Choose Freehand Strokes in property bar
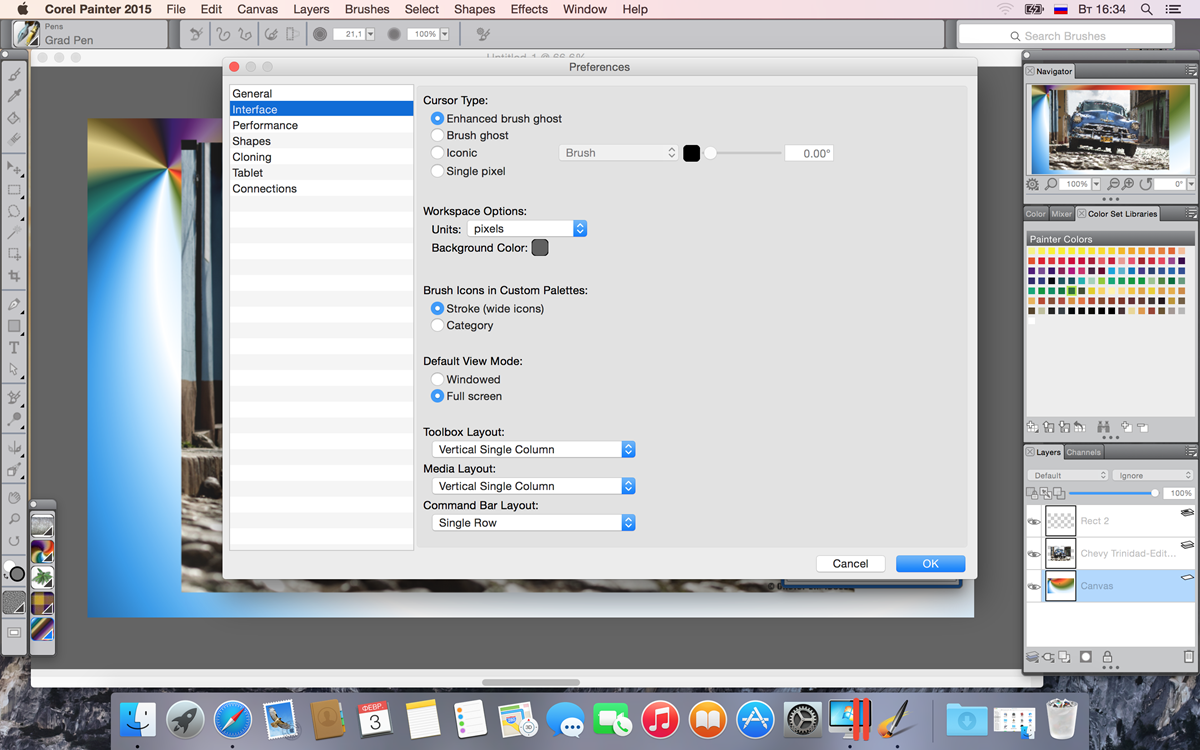The height and width of the screenshot is (750, 1200). click(223, 34)
